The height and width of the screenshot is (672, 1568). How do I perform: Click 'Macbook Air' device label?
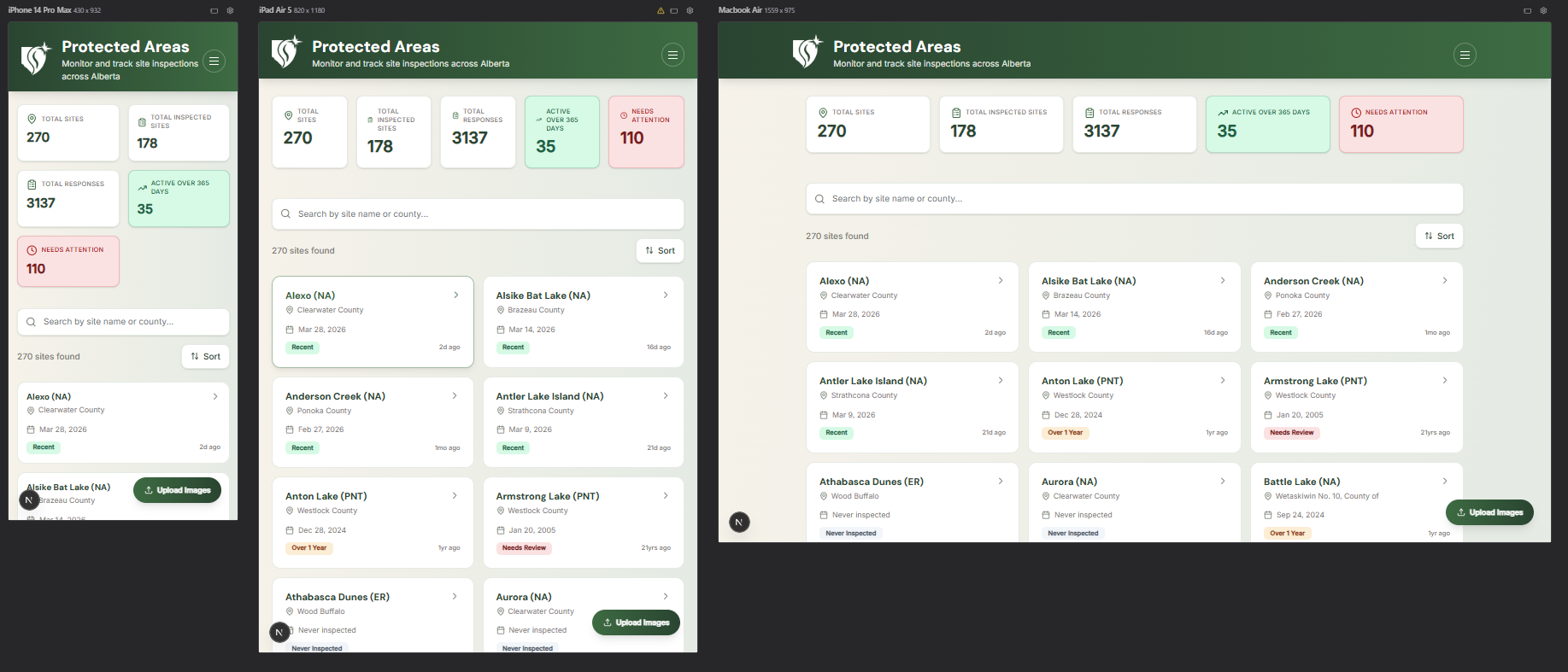(x=740, y=10)
